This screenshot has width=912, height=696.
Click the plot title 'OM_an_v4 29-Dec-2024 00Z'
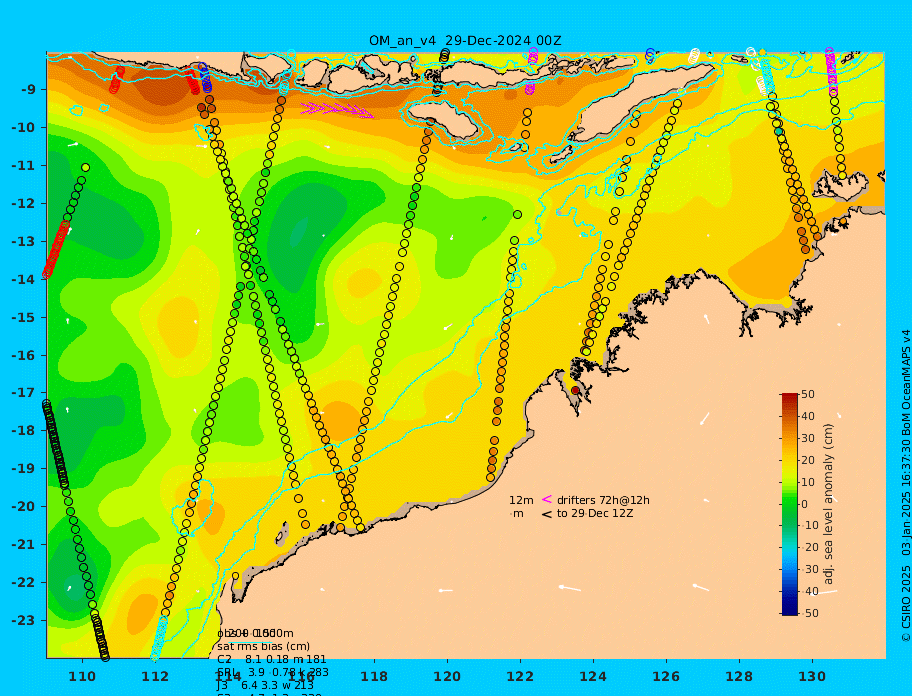pyautogui.click(x=465, y=41)
